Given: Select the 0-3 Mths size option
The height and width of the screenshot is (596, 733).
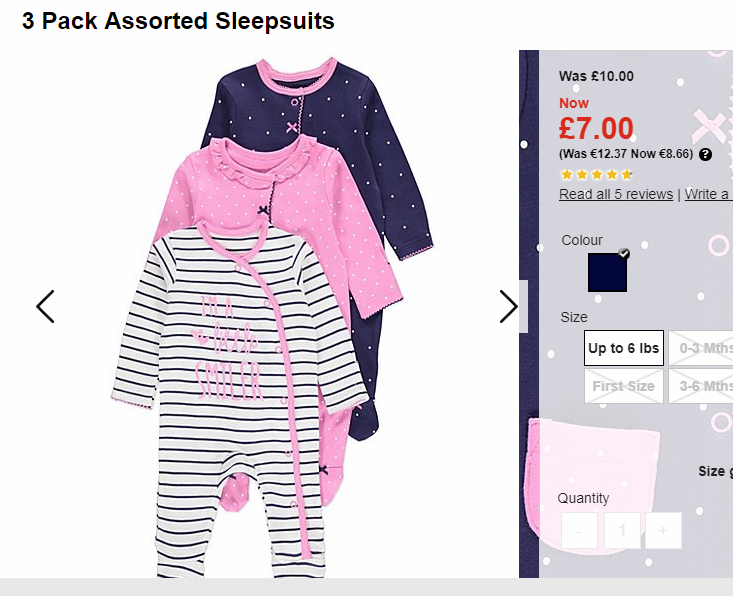Looking at the screenshot, I should (x=701, y=348).
